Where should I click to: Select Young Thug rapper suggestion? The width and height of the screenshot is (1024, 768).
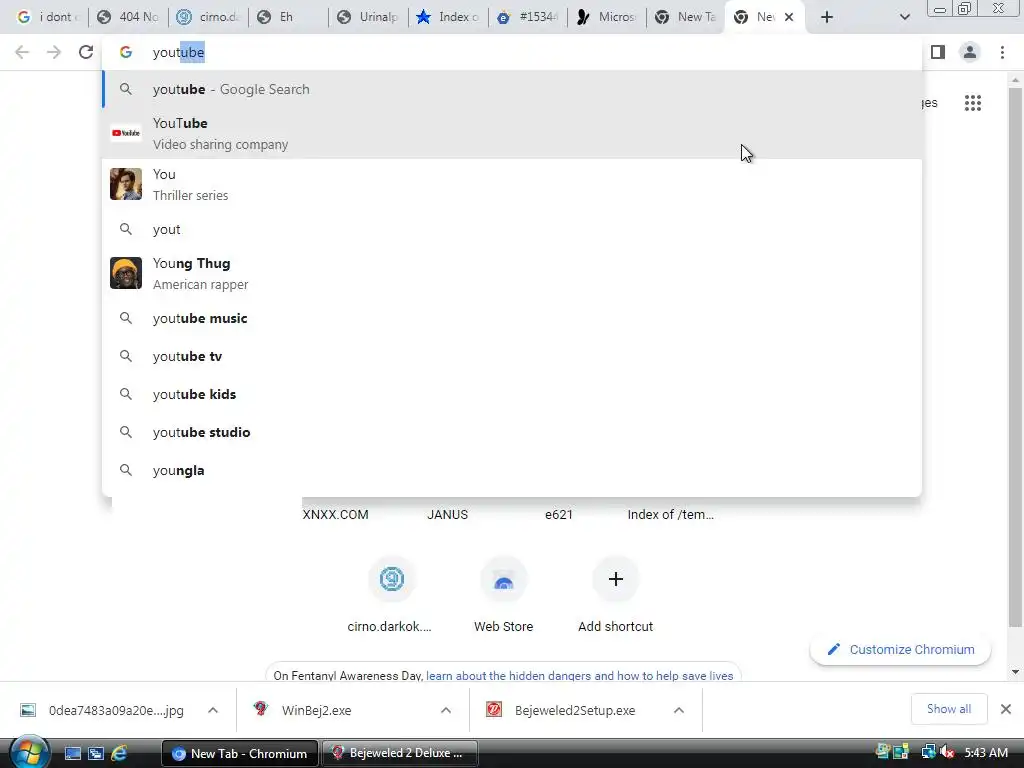tap(512, 273)
